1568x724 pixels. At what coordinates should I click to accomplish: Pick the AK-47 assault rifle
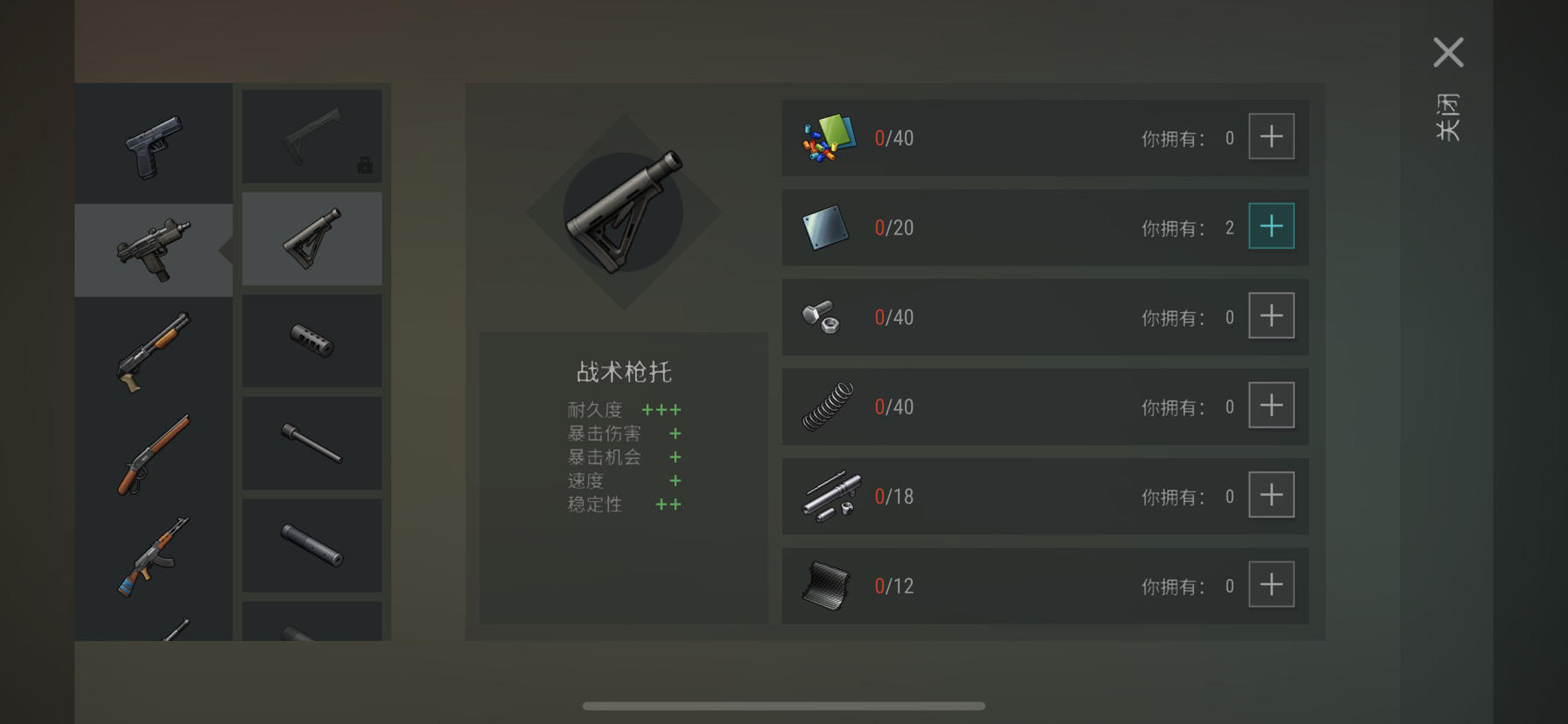coord(154,556)
